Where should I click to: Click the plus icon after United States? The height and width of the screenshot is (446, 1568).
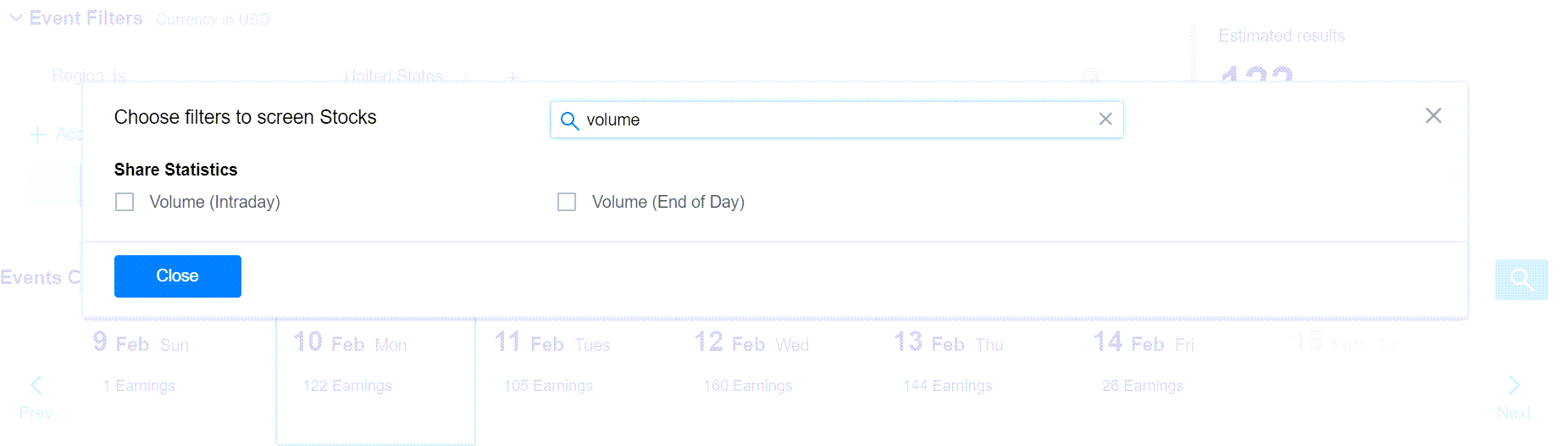[x=512, y=76]
